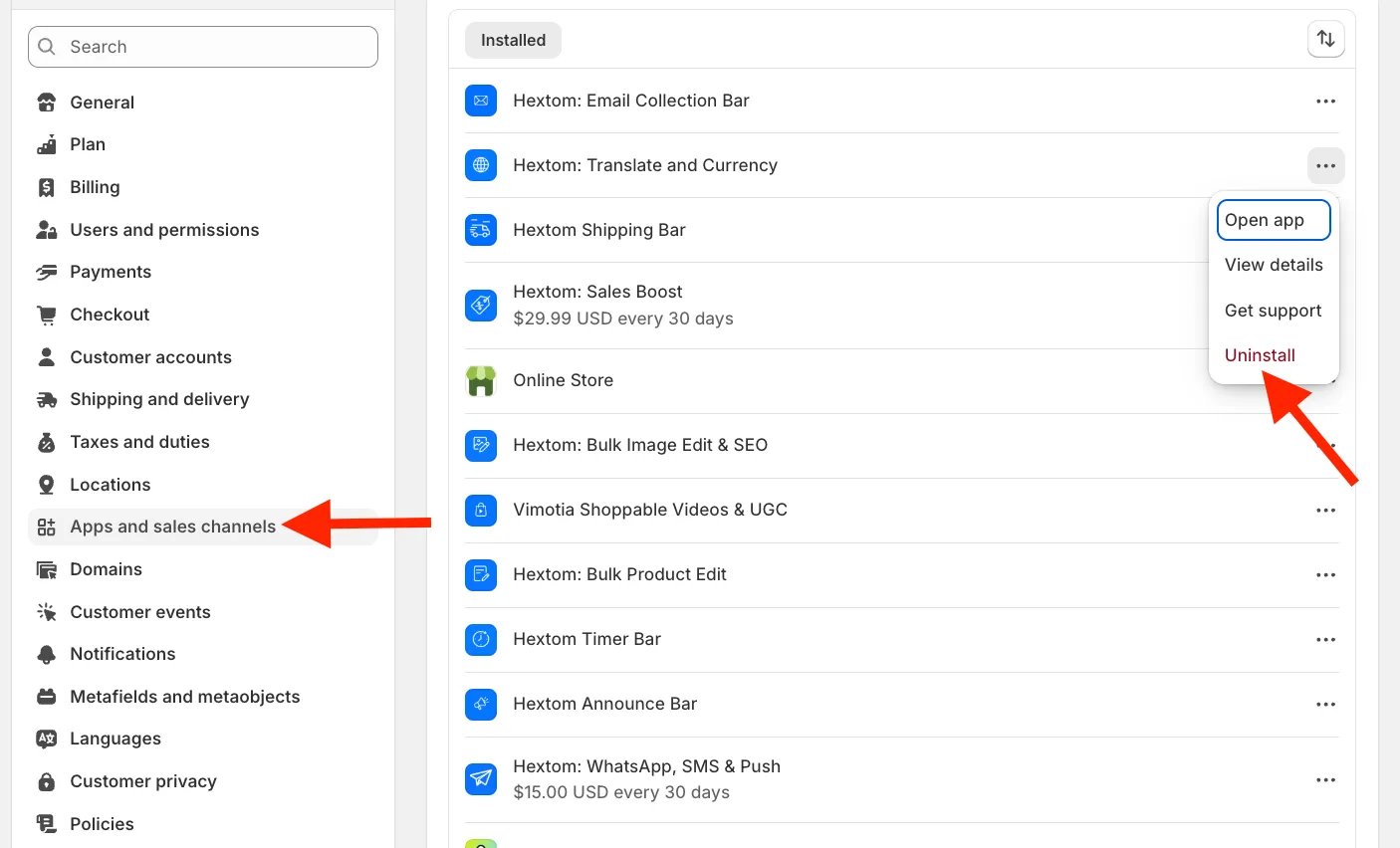Open Hextom: Bulk Image Edit & SEO row
The width and height of the screenshot is (1400, 848).
pos(902,445)
